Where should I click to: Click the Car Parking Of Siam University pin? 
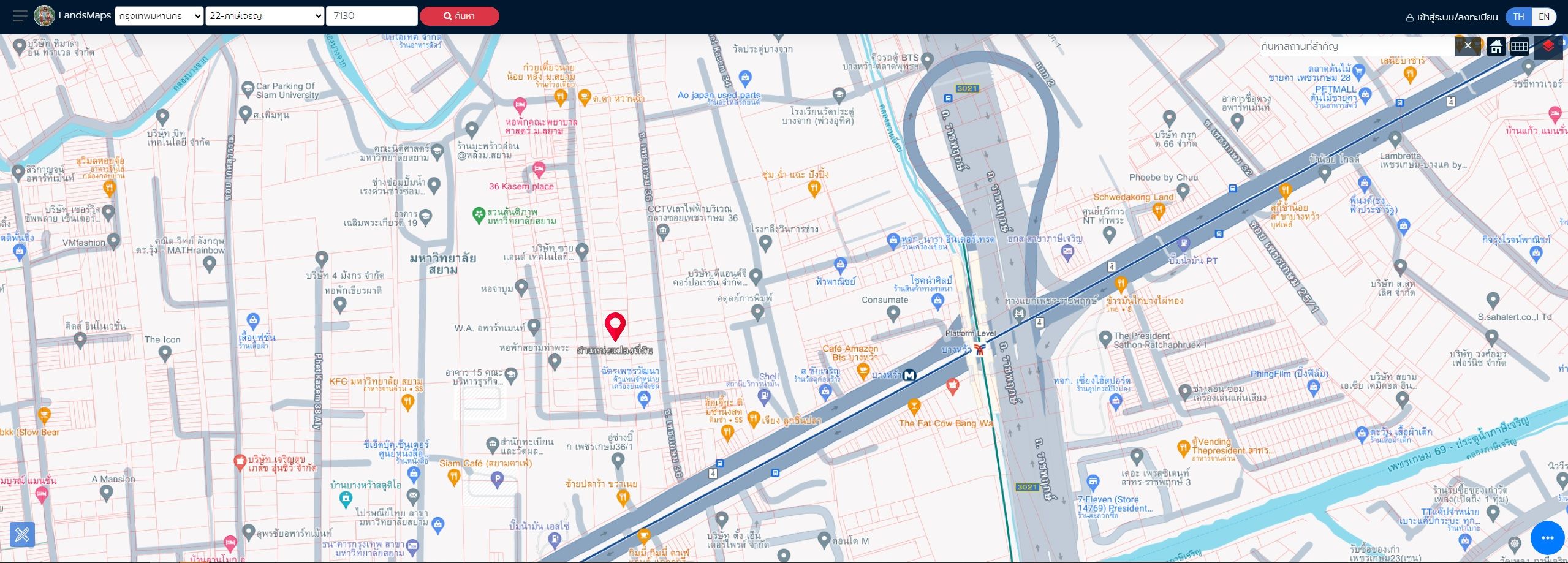click(248, 89)
